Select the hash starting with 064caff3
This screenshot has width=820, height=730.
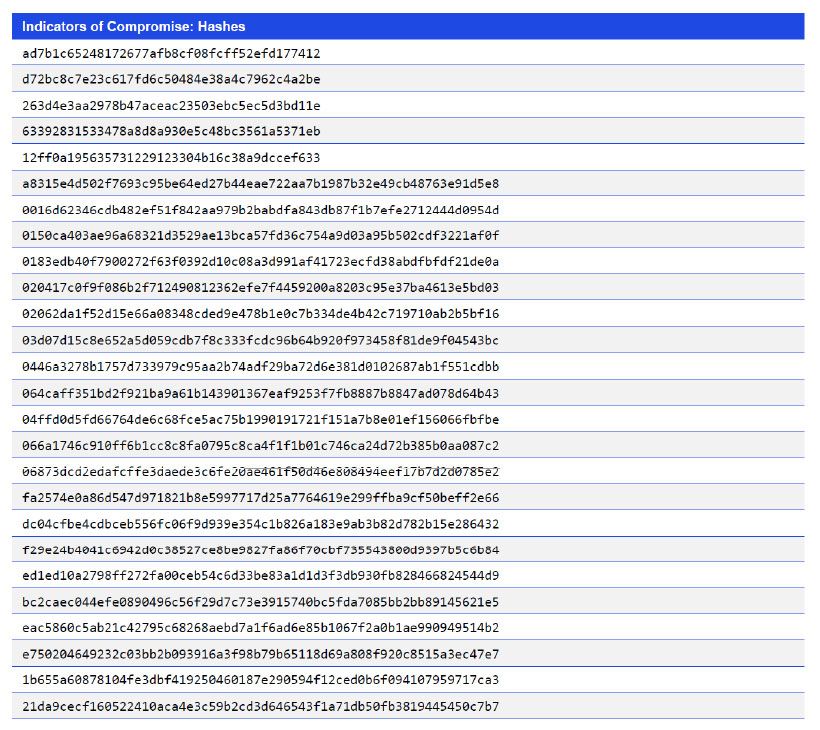pyautogui.click(x=260, y=393)
